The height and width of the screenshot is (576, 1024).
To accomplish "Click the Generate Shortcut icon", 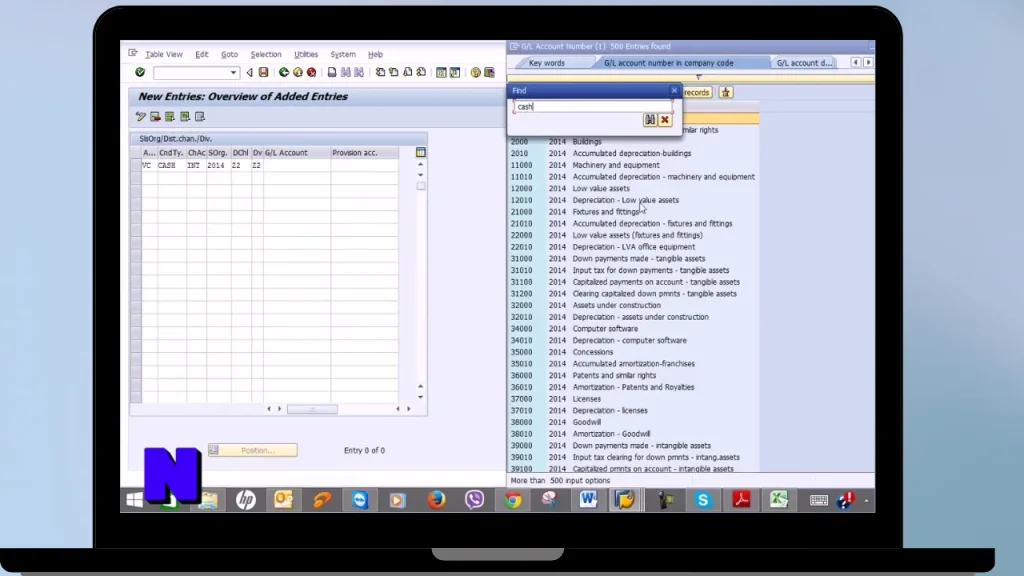I will (455, 72).
